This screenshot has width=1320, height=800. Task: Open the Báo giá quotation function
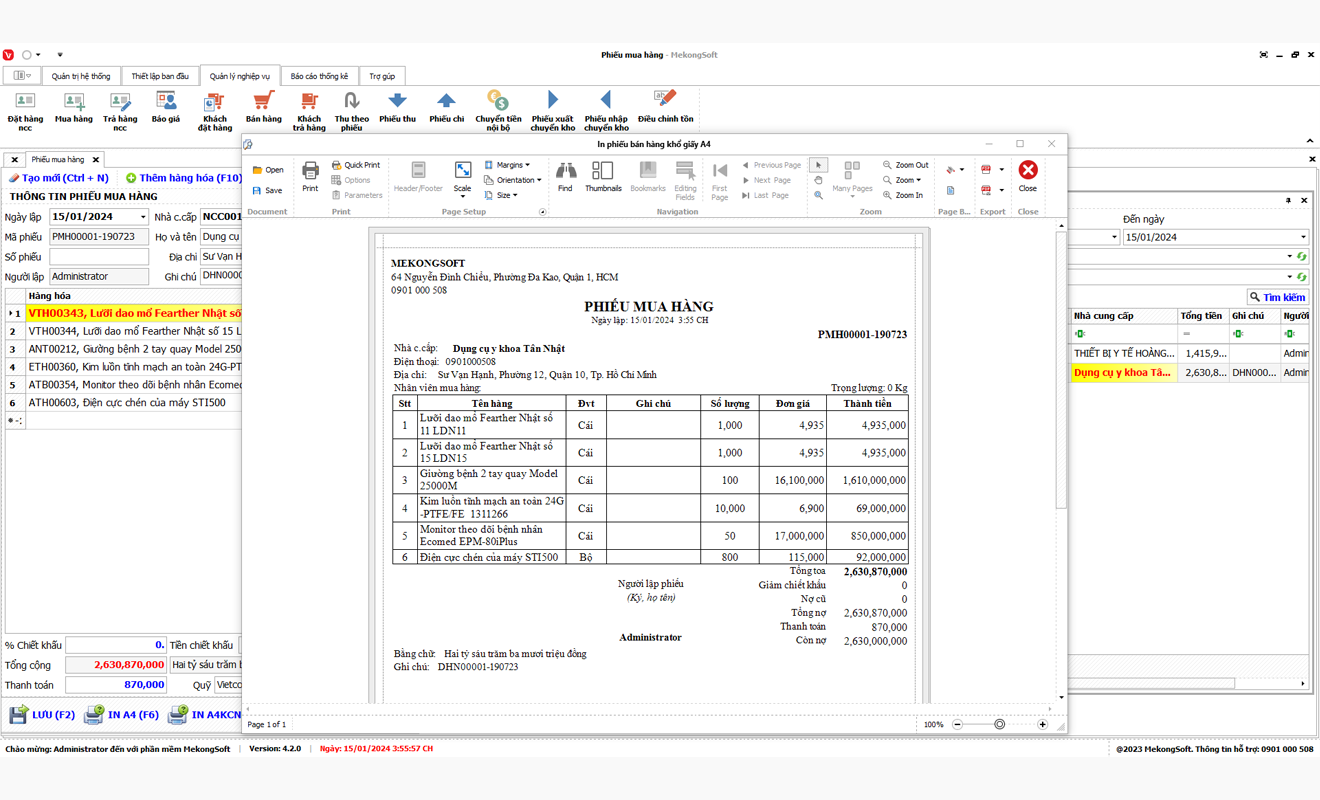coord(166,108)
